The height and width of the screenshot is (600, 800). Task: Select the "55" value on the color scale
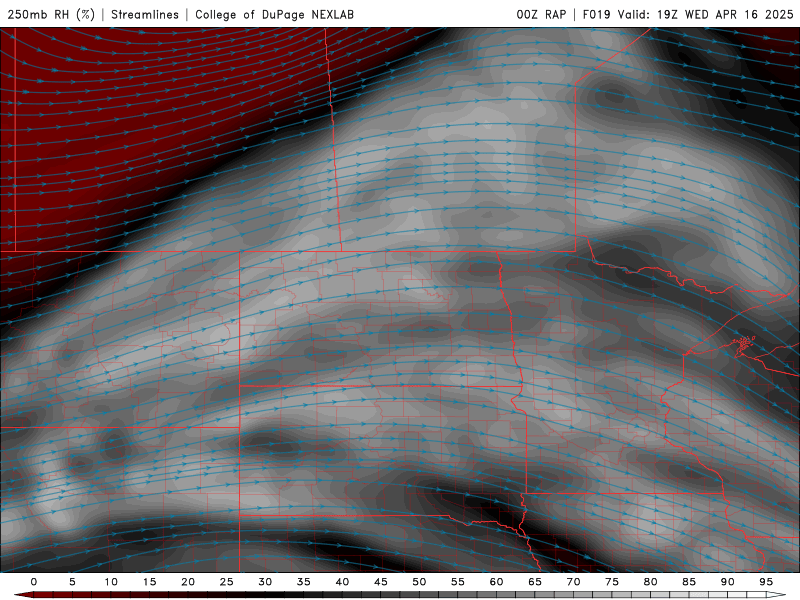458,582
